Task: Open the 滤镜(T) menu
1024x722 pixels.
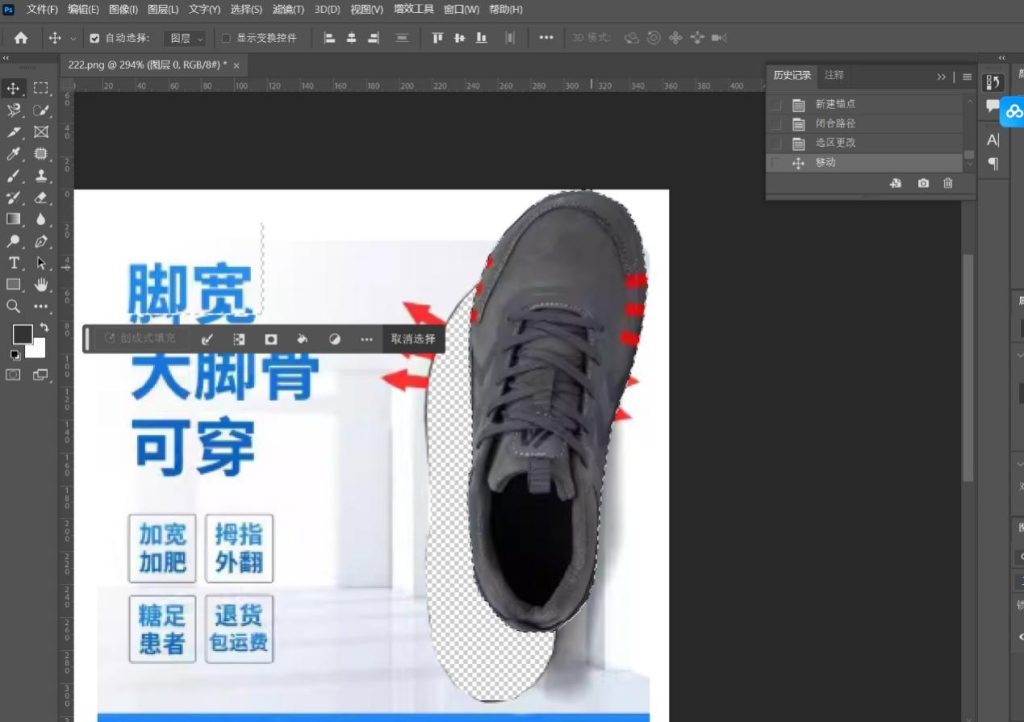Action: click(288, 9)
